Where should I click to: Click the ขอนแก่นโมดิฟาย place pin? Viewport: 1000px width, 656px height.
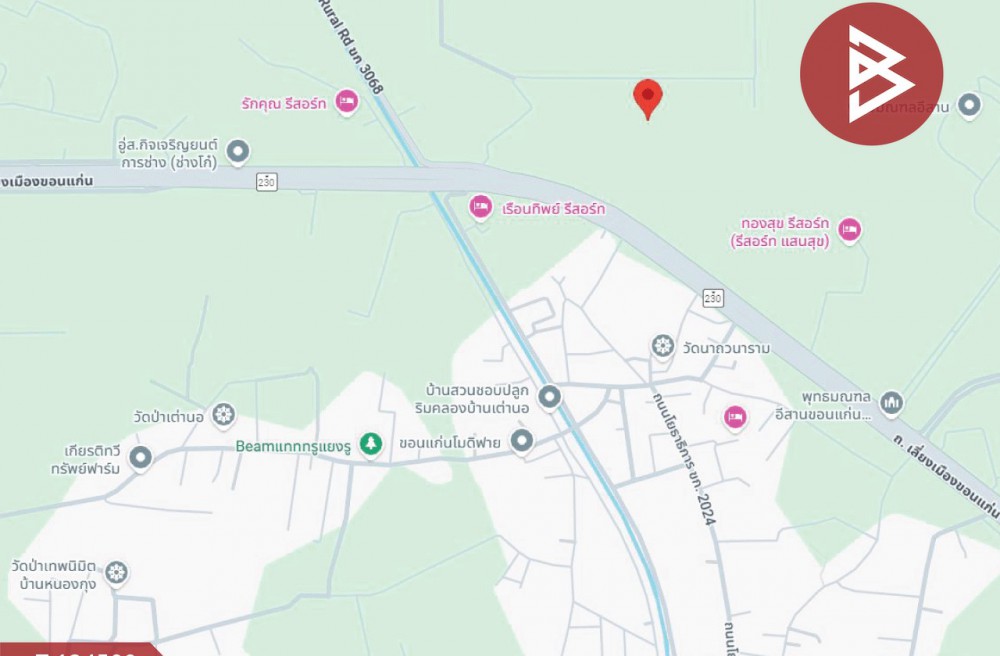[522, 441]
